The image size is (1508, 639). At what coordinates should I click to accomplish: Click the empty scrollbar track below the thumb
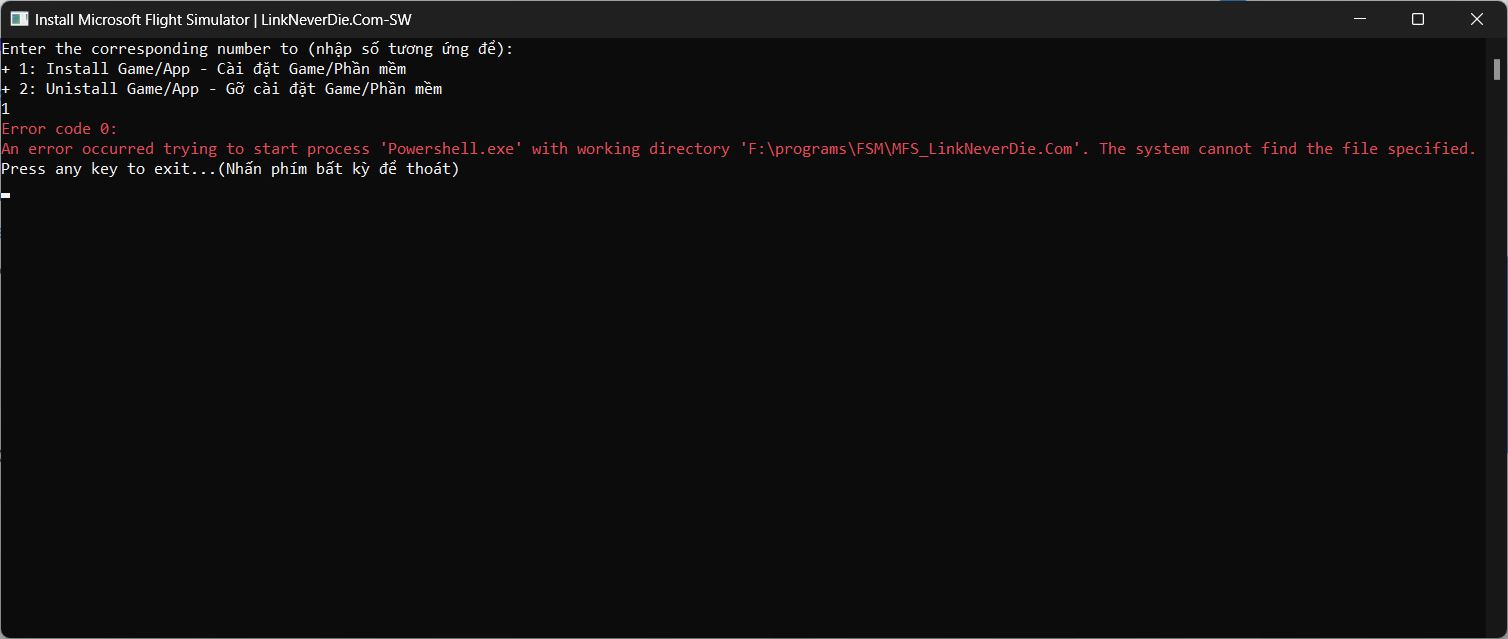pos(1497,350)
